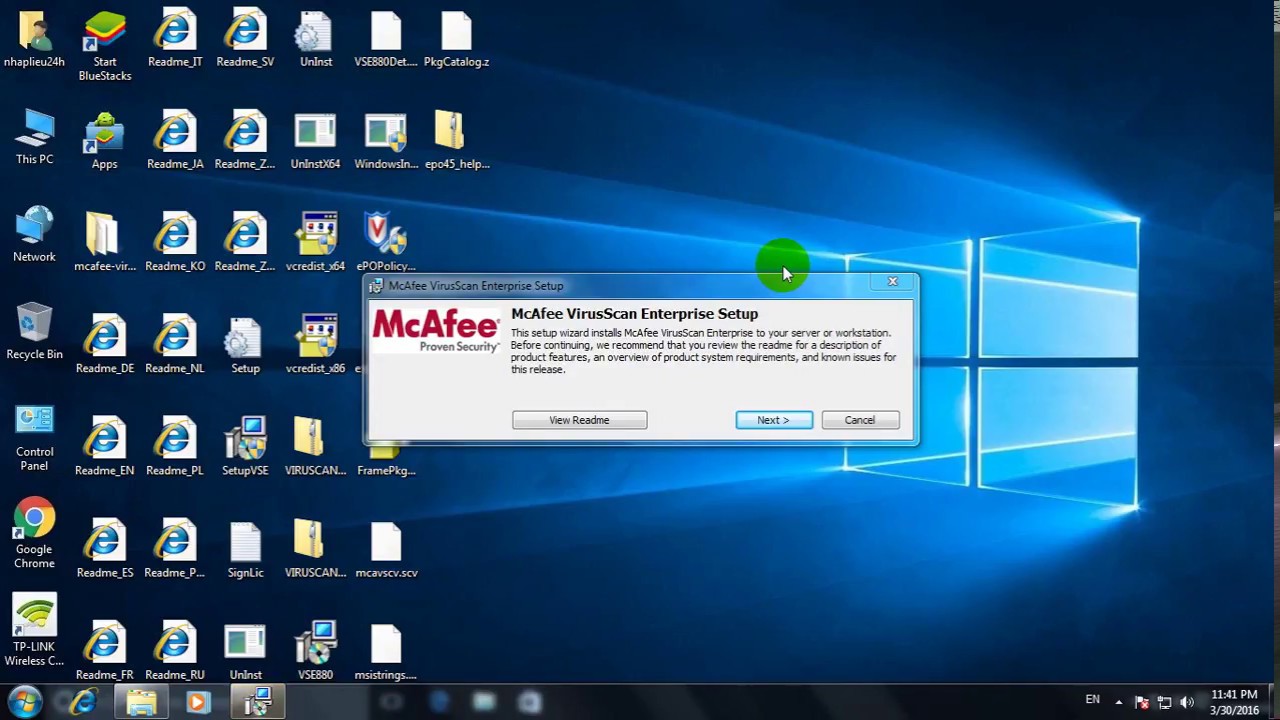The image size is (1280, 720).
Task: Select the epo45_help... zipped folder
Action: (450, 132)
